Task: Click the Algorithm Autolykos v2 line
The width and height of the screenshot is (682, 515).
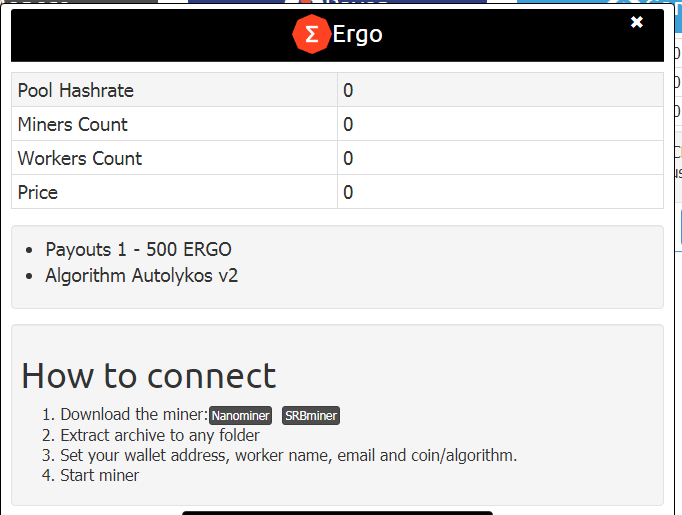Action: (x=142, y=276)
